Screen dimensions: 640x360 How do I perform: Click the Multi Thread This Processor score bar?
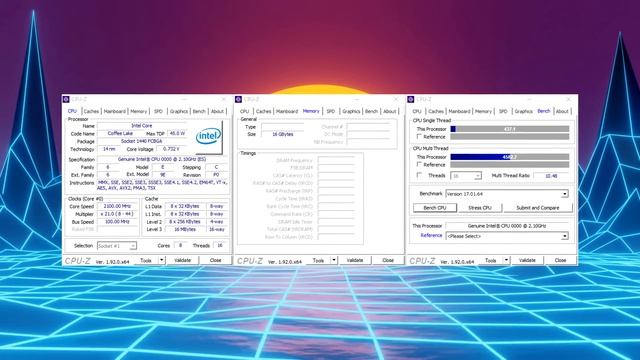tap(510, 157)
